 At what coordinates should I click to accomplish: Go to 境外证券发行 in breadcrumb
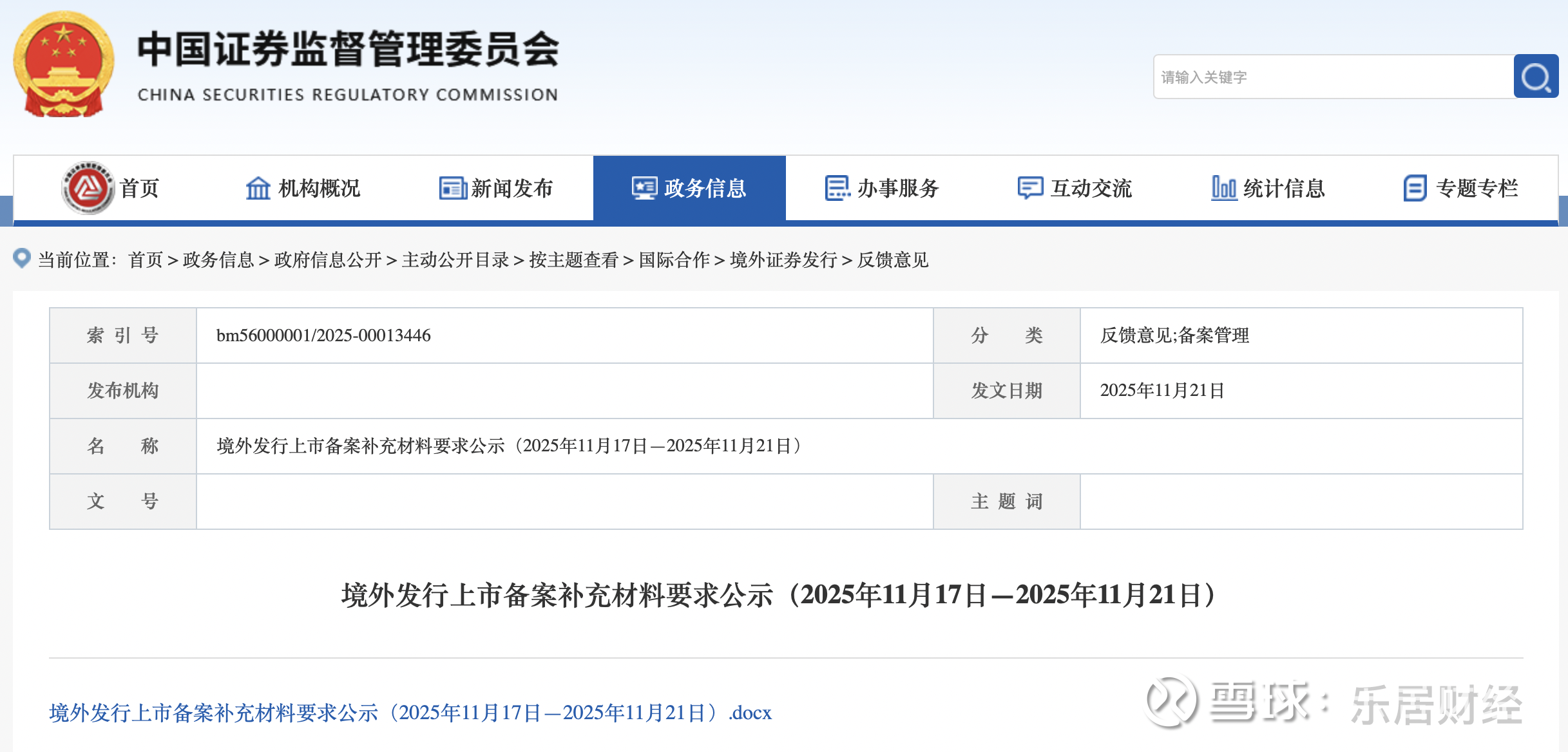pyautogui.click(x=783, y=259)
